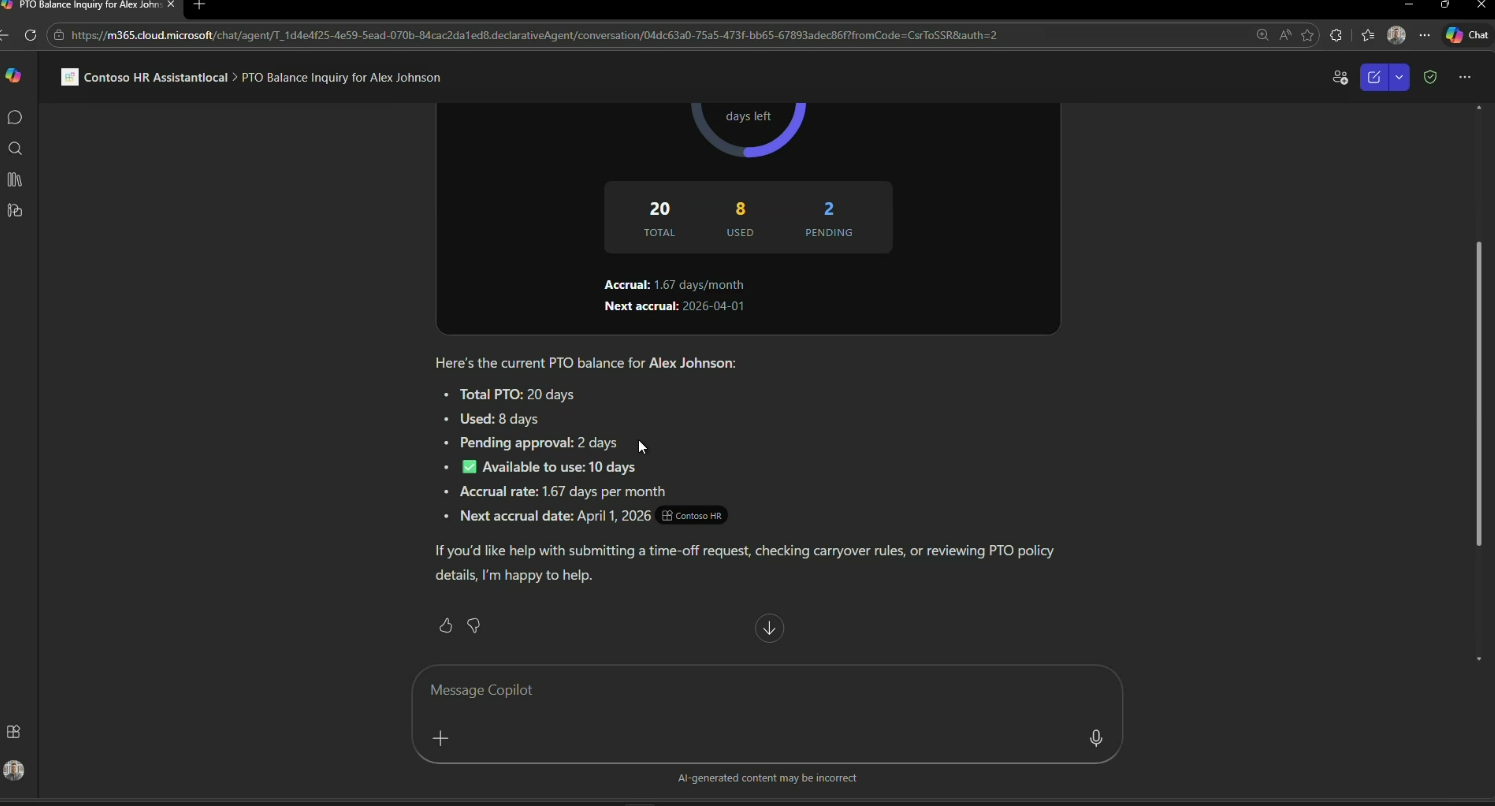Open the Copilot Chat button in browser toolbar

coord(1467,35)
